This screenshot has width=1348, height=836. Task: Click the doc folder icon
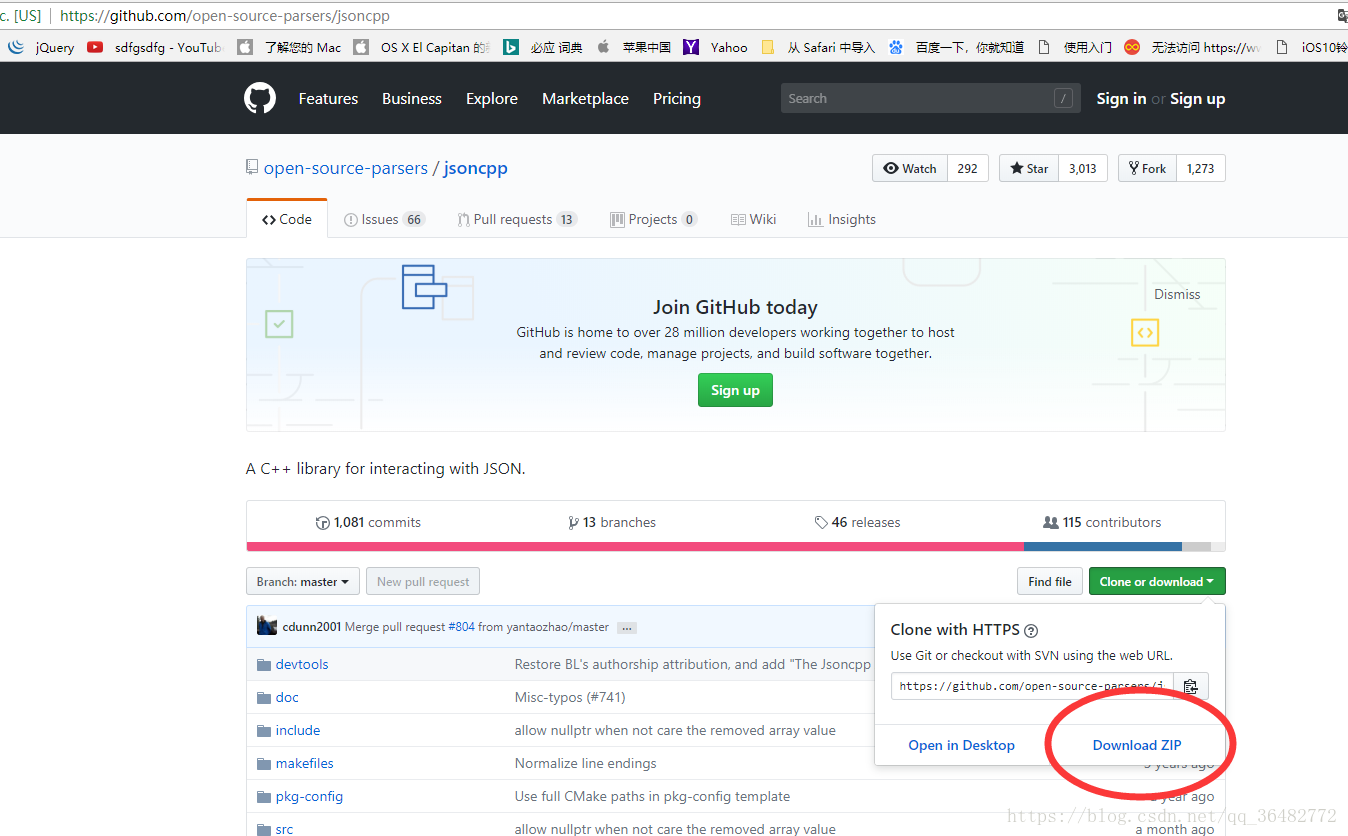(264, 698)
